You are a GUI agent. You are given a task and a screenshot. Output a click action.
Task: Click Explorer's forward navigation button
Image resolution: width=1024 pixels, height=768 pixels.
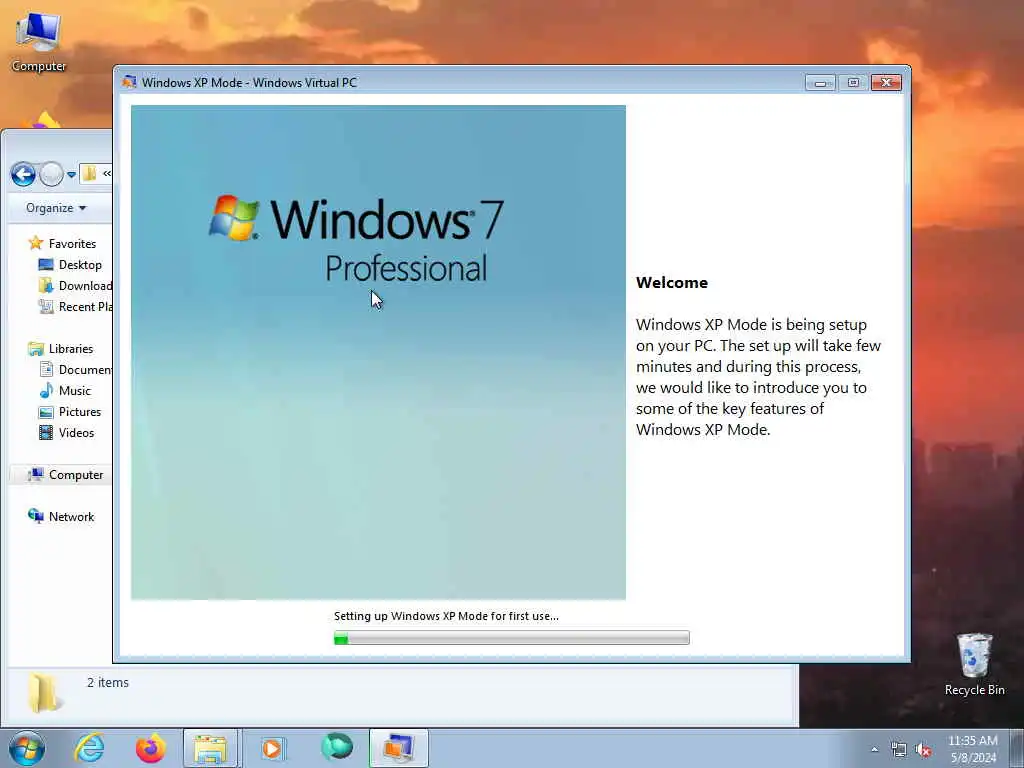click(51, 174)
